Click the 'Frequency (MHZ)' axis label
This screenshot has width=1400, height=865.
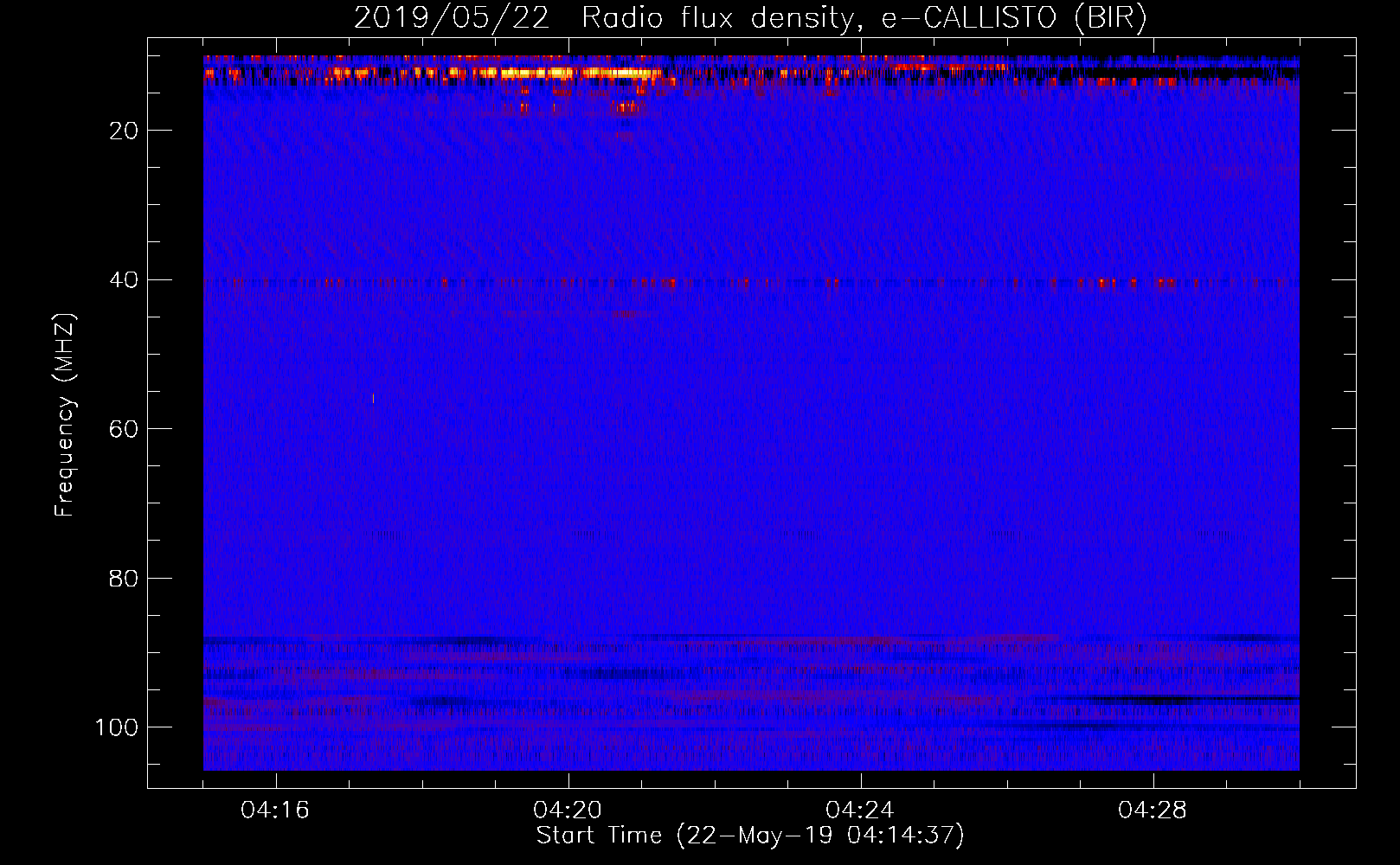tap(64, 415)
